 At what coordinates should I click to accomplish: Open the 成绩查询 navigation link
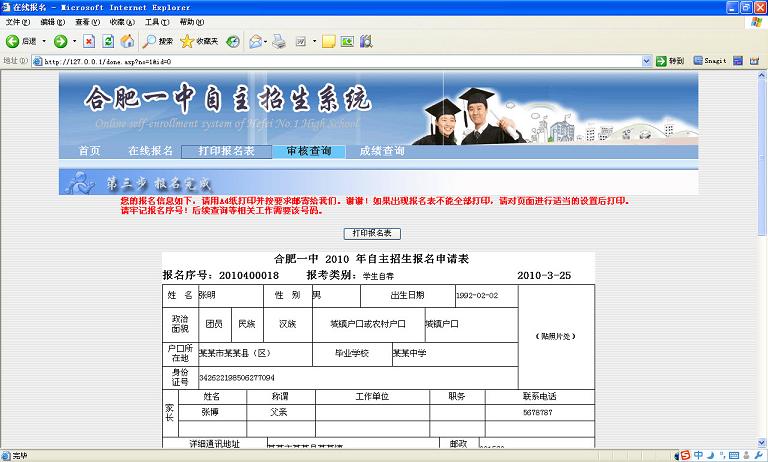(x=381, y=151)
